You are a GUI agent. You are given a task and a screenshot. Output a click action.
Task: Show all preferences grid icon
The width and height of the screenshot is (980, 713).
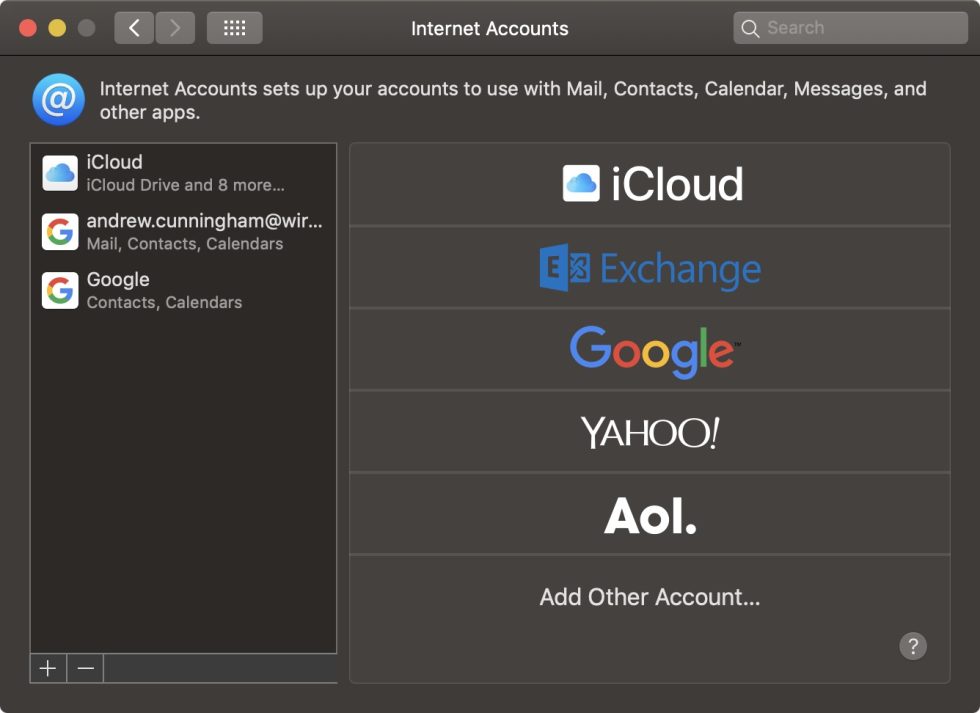[x=234, y=28]
